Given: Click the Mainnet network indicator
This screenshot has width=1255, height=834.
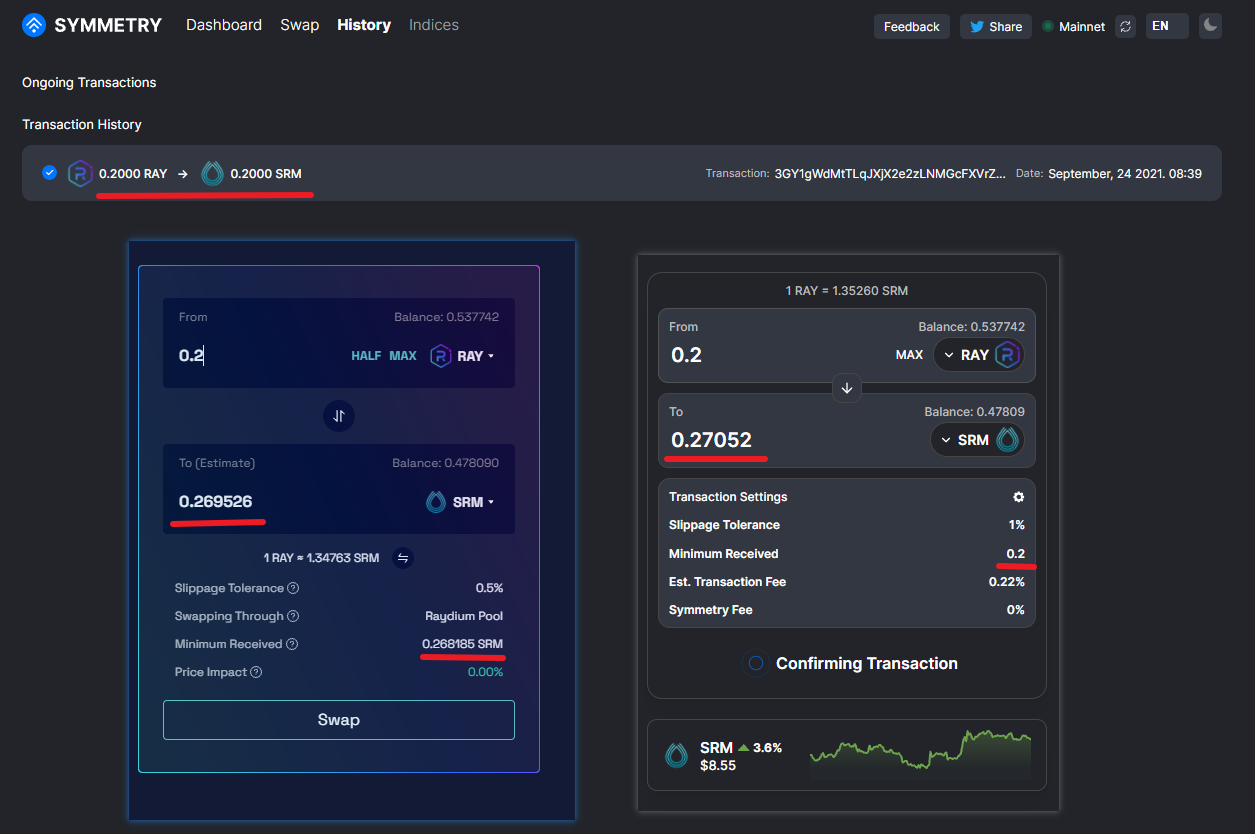Looking at the screenshot, I should click(1074, 27).
